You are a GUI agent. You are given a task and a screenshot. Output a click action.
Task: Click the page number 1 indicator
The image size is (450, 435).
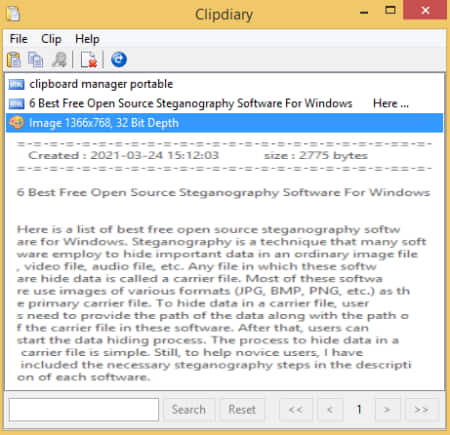click(359, 409)
